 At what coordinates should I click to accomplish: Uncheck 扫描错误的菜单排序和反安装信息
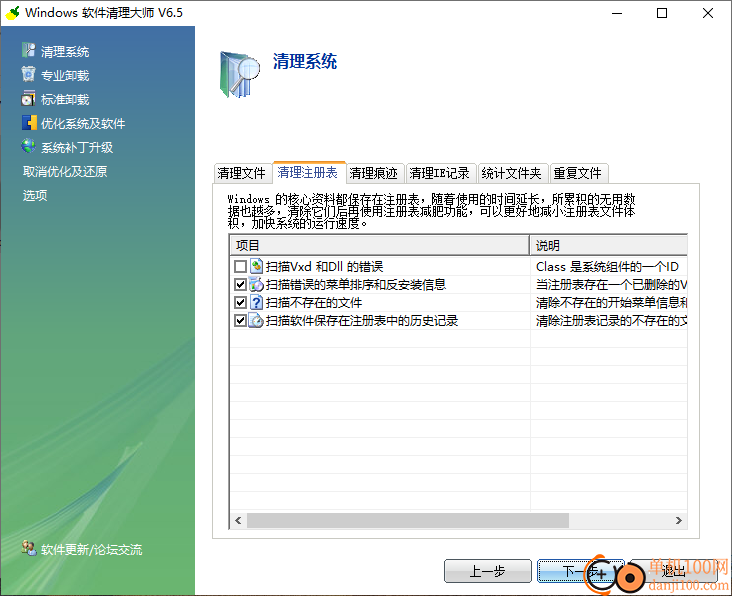(x=240, y=284)
